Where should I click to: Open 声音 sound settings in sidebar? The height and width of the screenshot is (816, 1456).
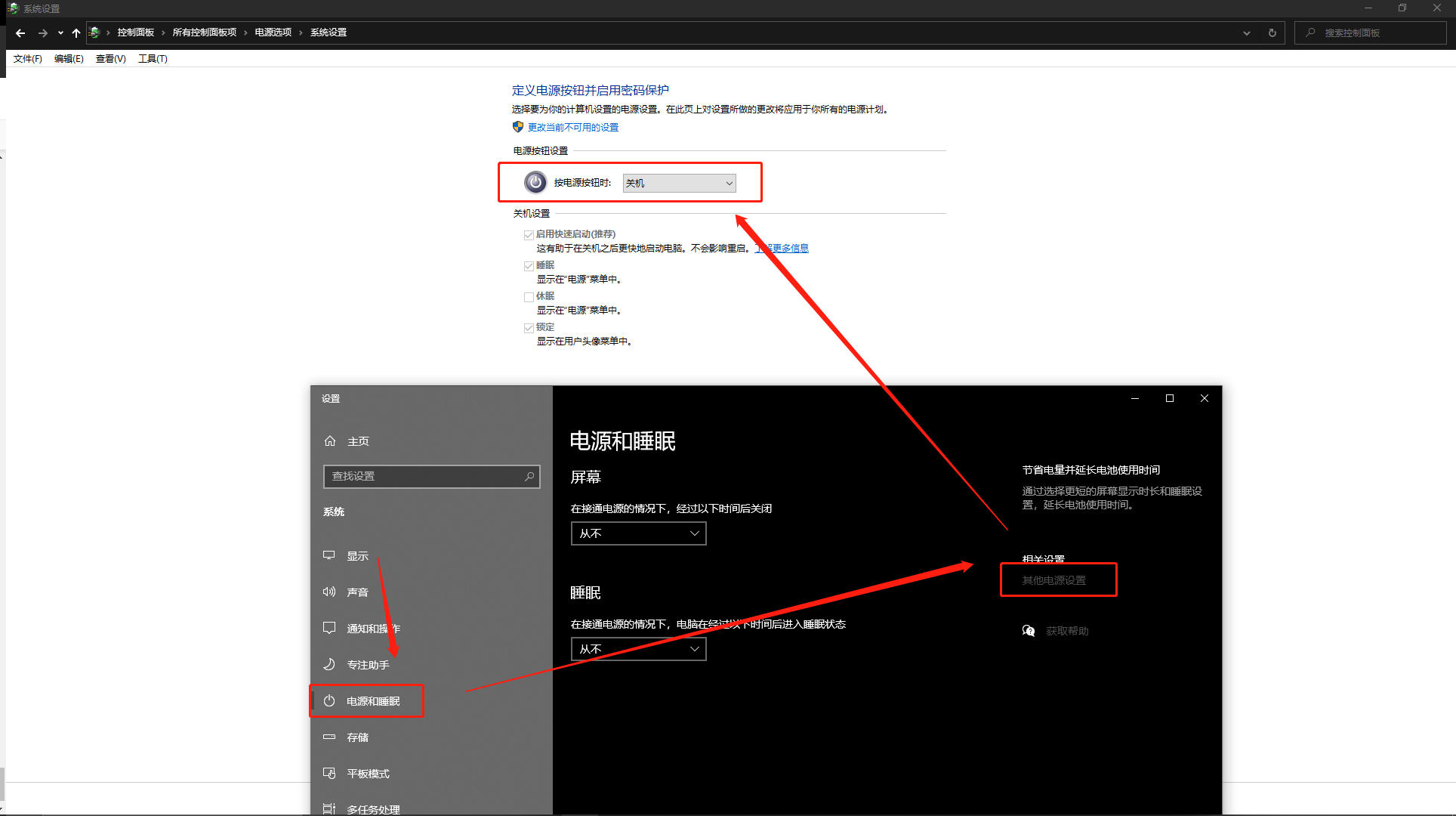pos(357,592)
